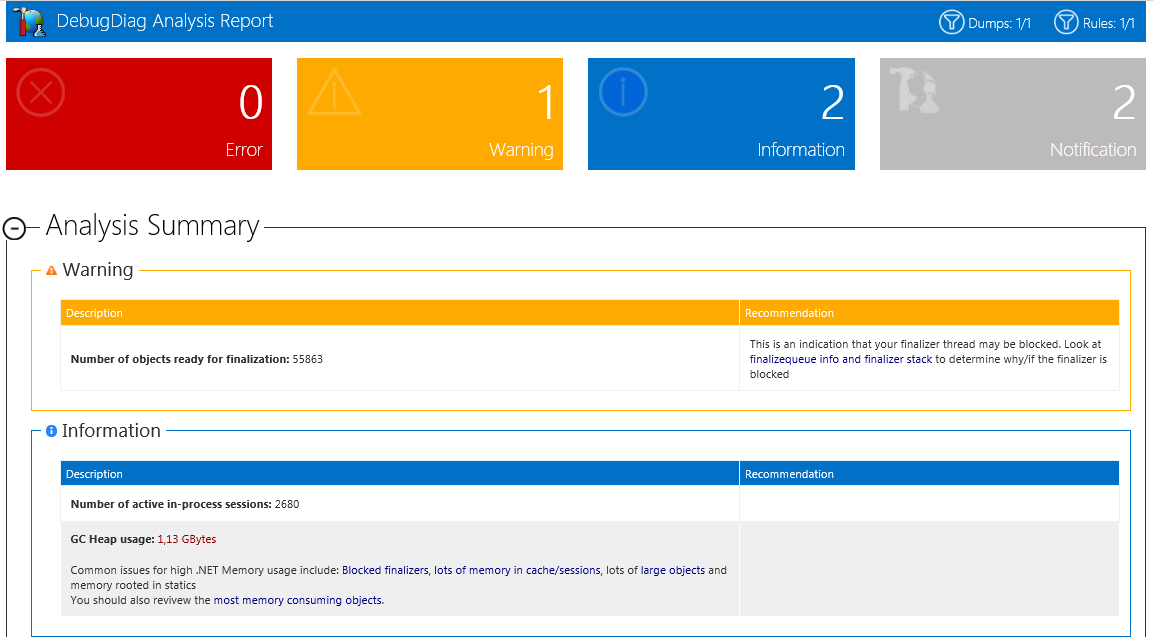Screen dimensions: 1153x637
Task: Click Information table Recommendation column header
Action: click(929, 474)
